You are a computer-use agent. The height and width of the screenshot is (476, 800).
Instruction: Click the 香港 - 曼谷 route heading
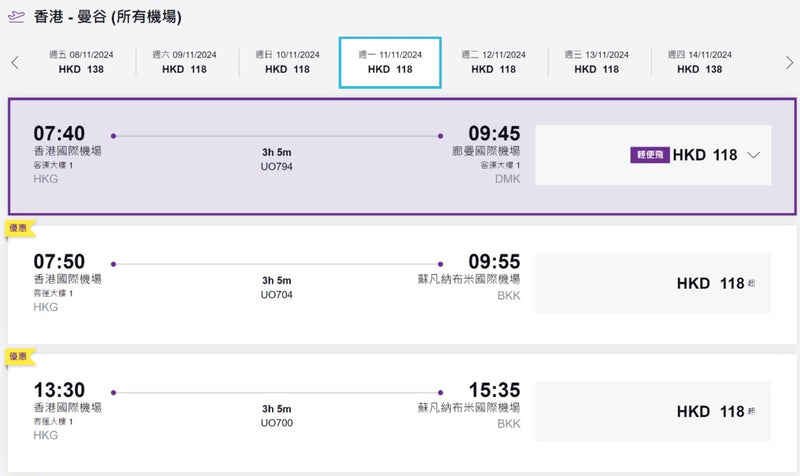pos(108,18)
